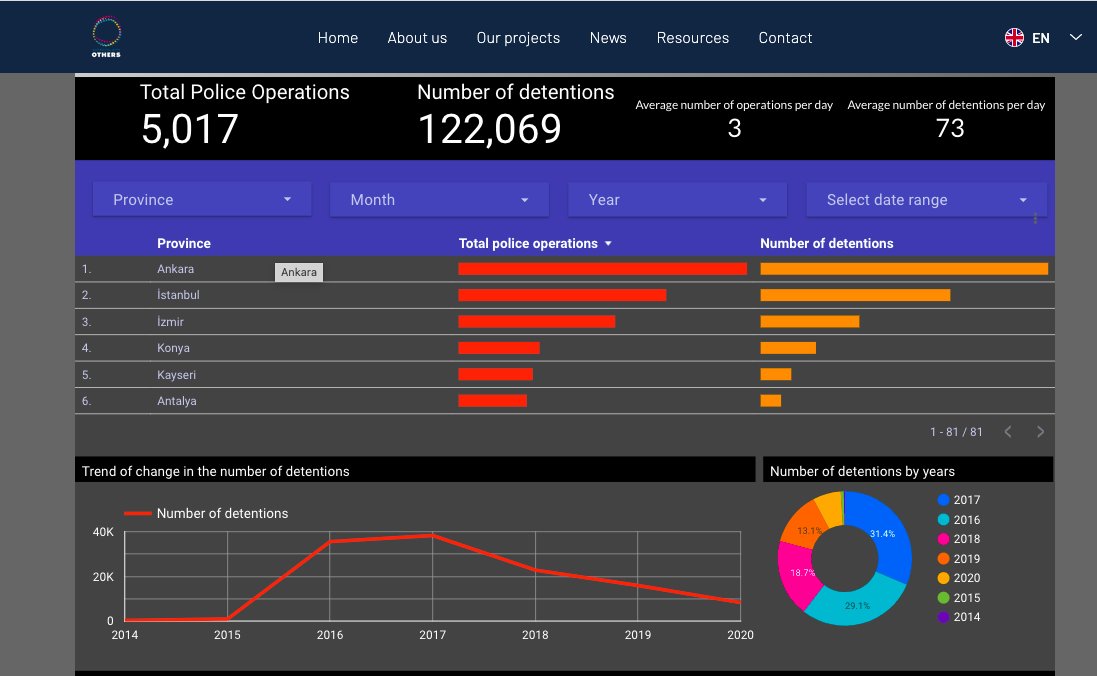This screenshot has width=1097, height=676.
Task: Navigate to News section
Action: tap(608, 38)
